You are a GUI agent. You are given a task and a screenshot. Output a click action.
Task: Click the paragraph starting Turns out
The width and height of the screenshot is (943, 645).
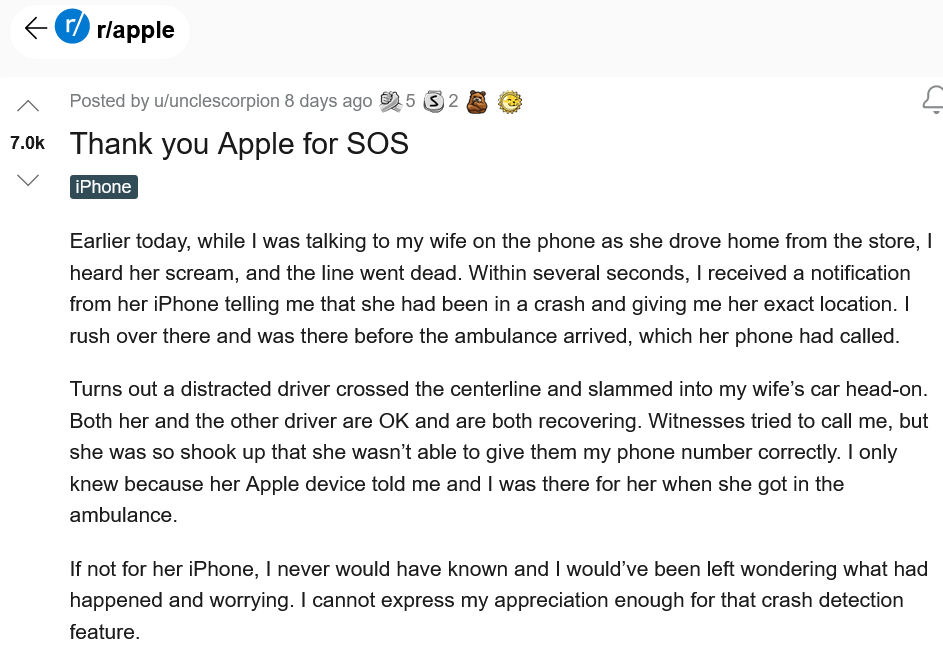499,452
